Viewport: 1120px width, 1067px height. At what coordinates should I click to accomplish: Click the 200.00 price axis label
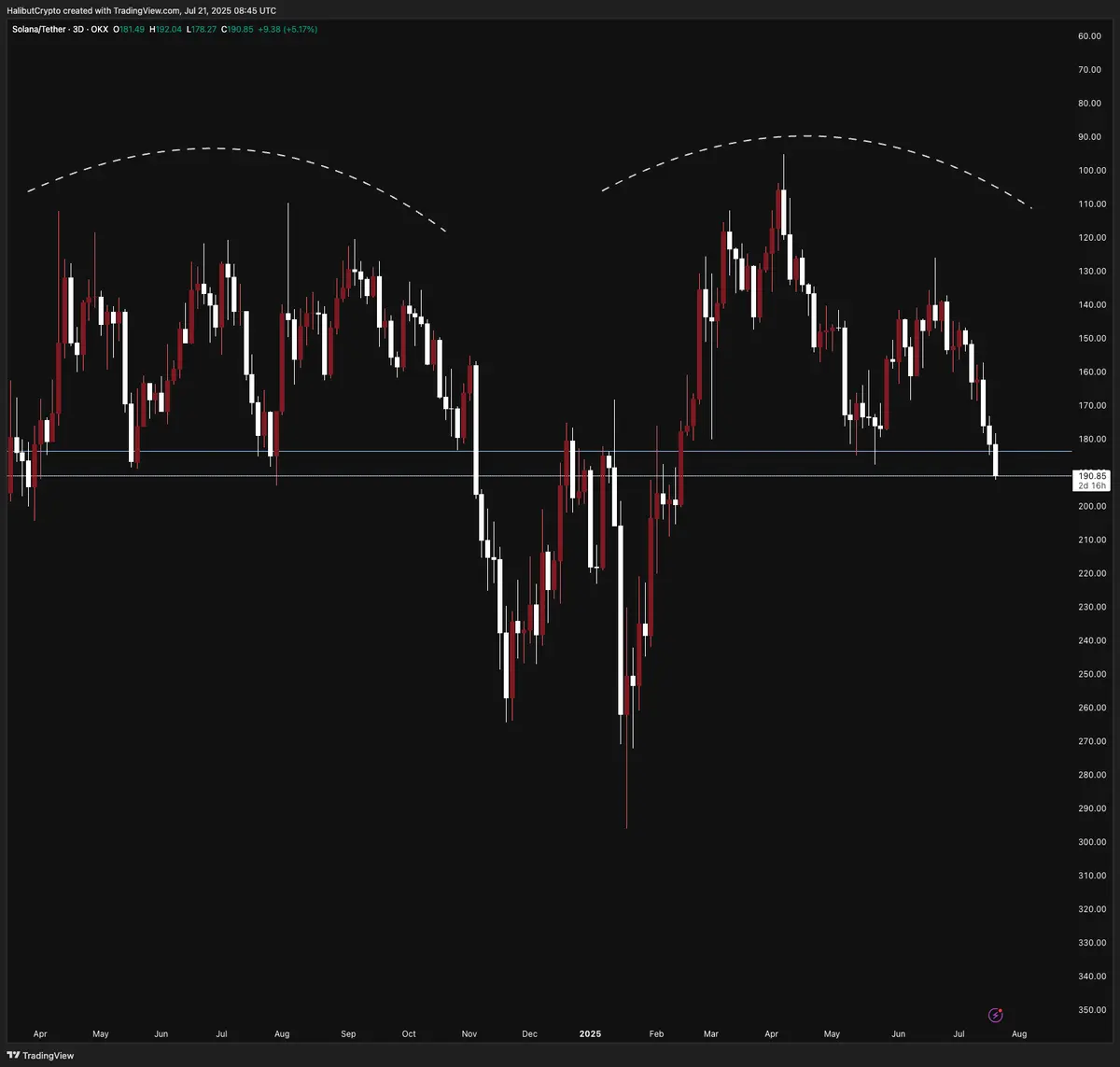(1091, 506)
